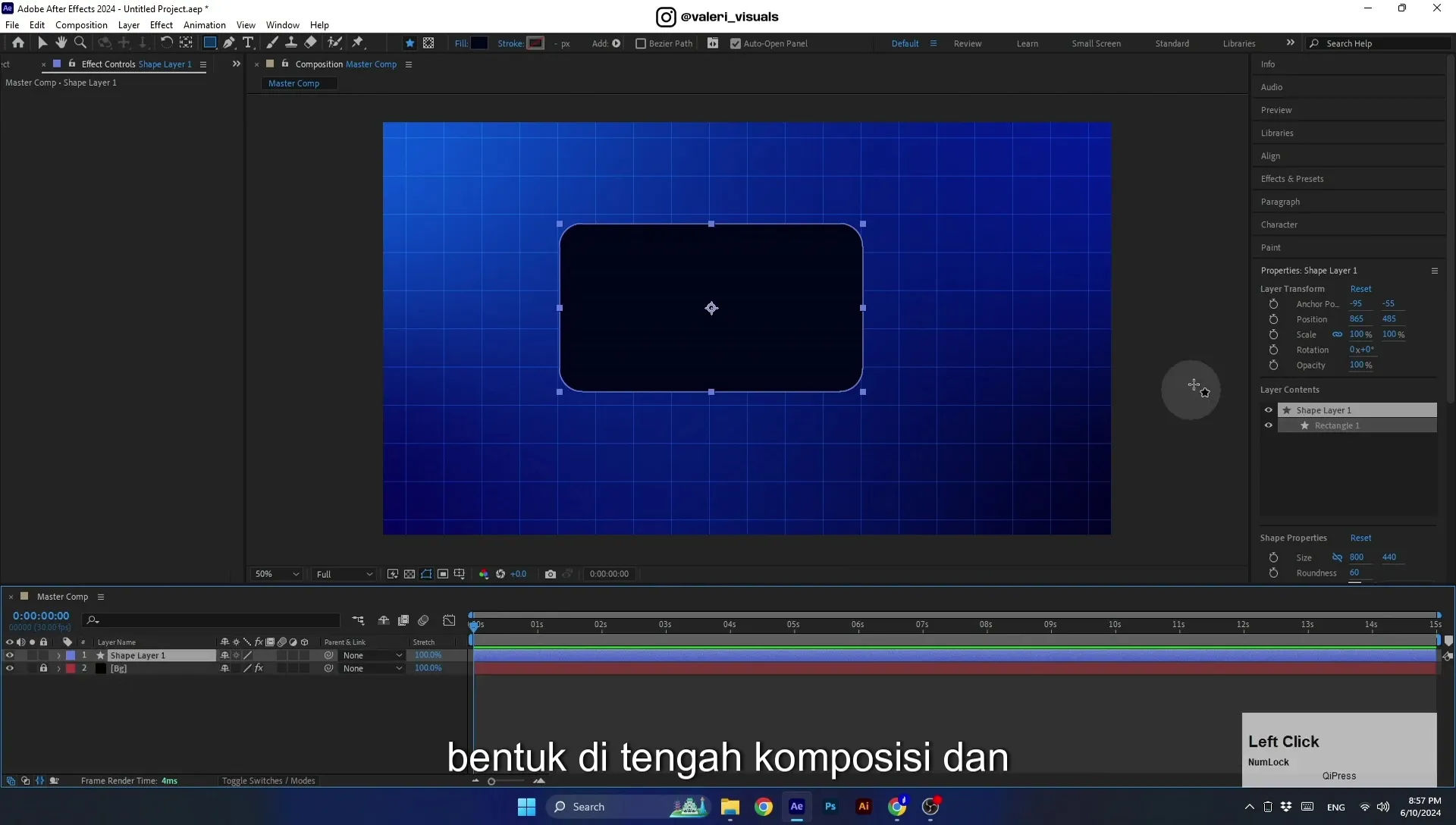Click Toggle Switches / Modes

(x=268, y=781)
